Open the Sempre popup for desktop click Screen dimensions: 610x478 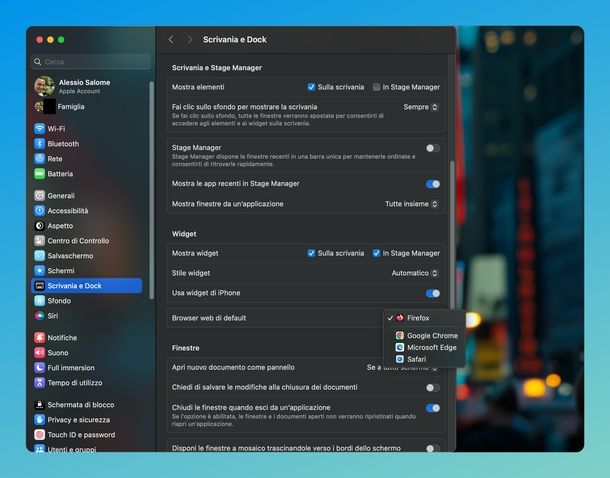click(421, 107)
